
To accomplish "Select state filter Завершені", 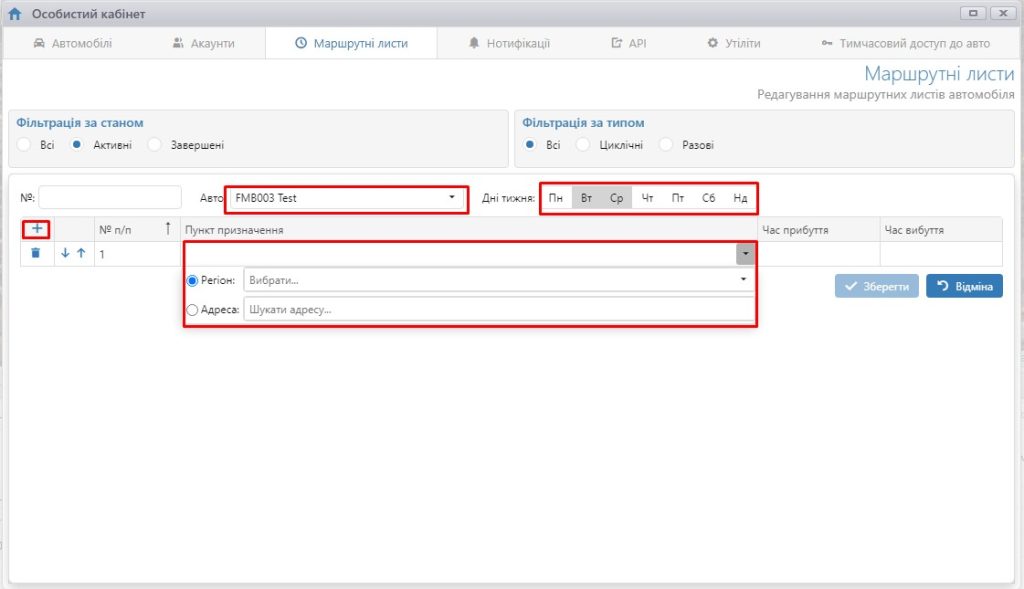I will 155,144.
